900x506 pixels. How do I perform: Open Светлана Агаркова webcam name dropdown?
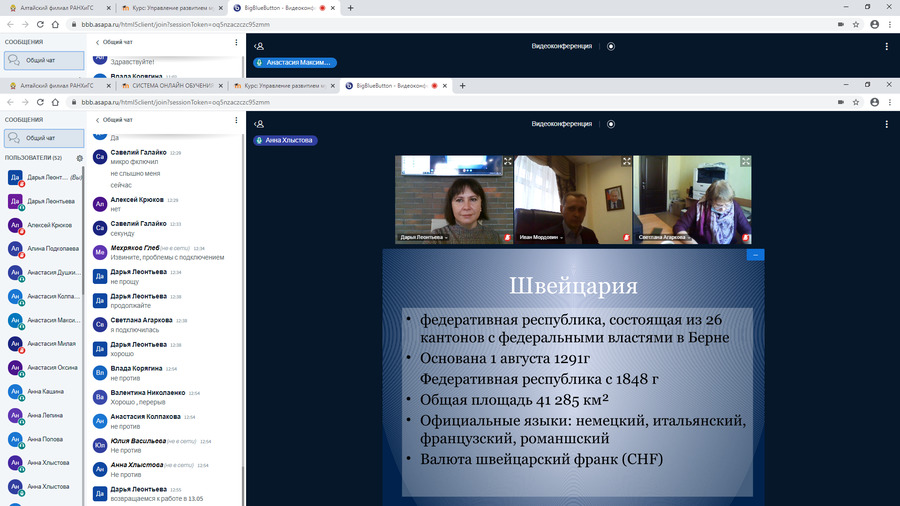coord(664,237)
